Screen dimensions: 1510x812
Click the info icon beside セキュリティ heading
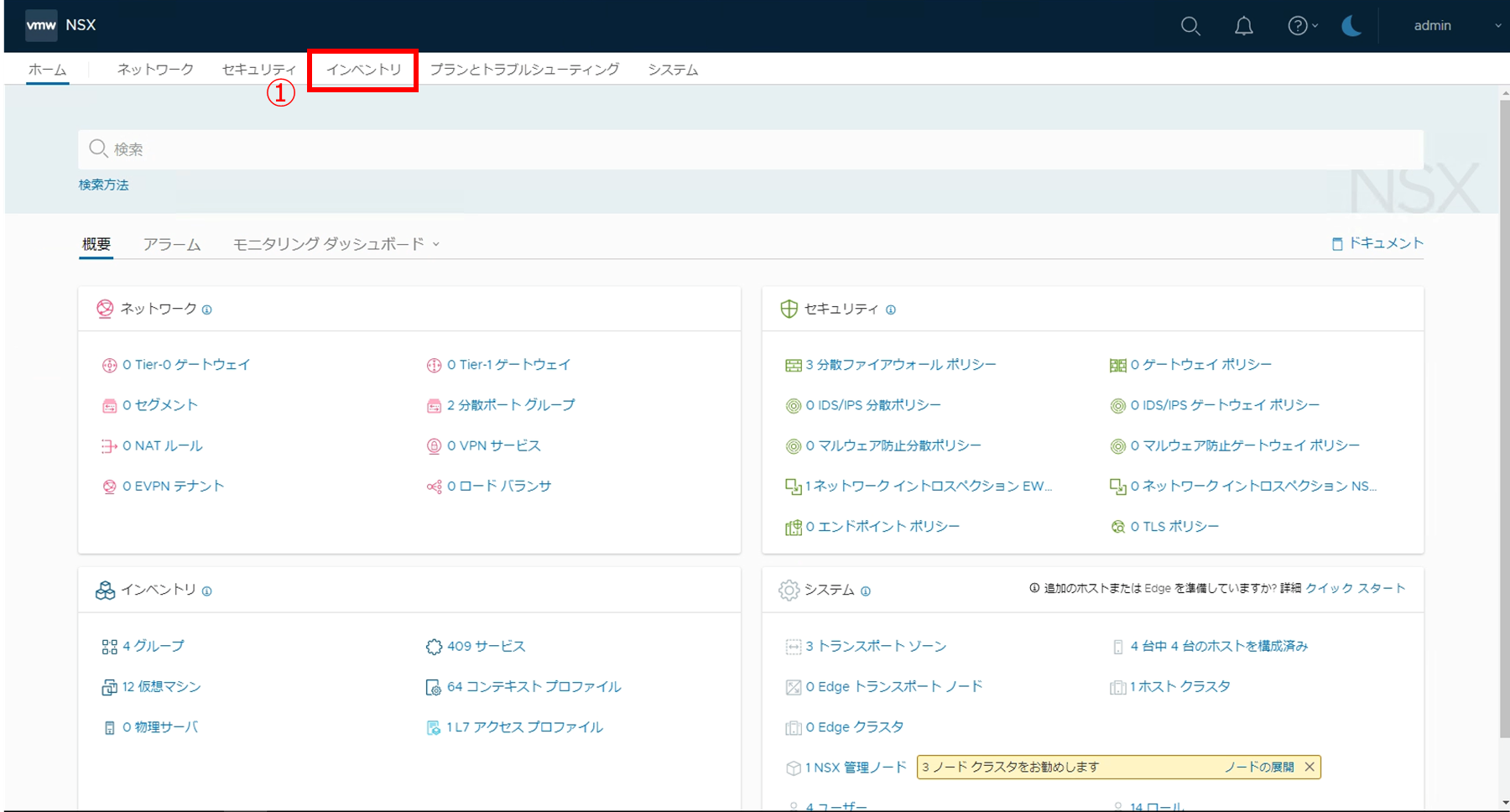pyautogui.click(x=891, y=310)
